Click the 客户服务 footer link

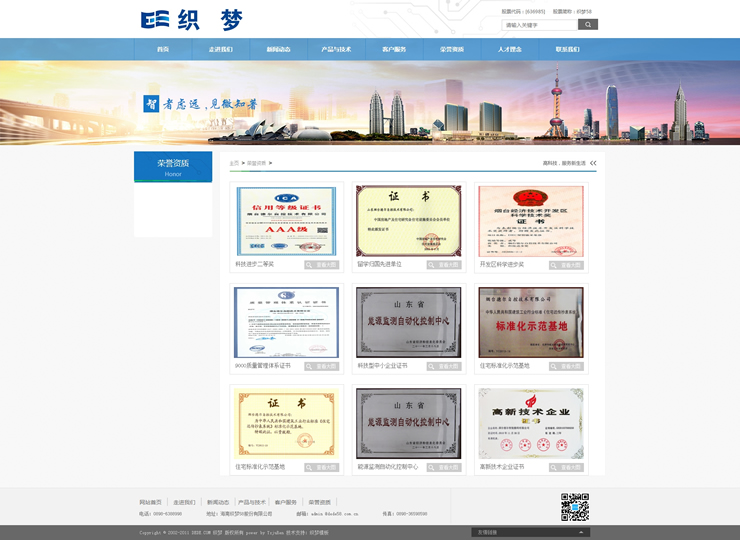[x=286, y=502]
